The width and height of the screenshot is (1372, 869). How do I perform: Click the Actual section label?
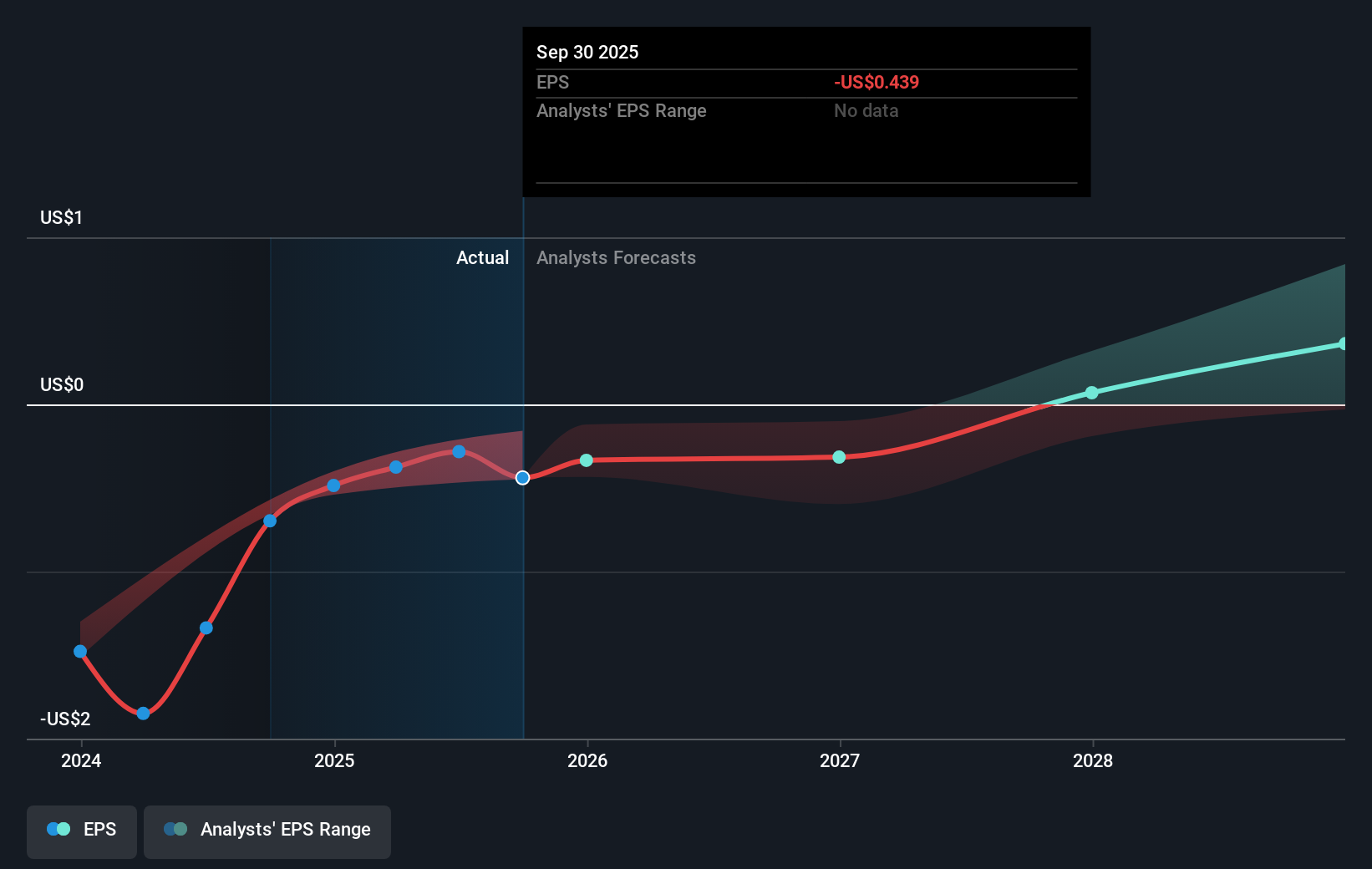482,257
